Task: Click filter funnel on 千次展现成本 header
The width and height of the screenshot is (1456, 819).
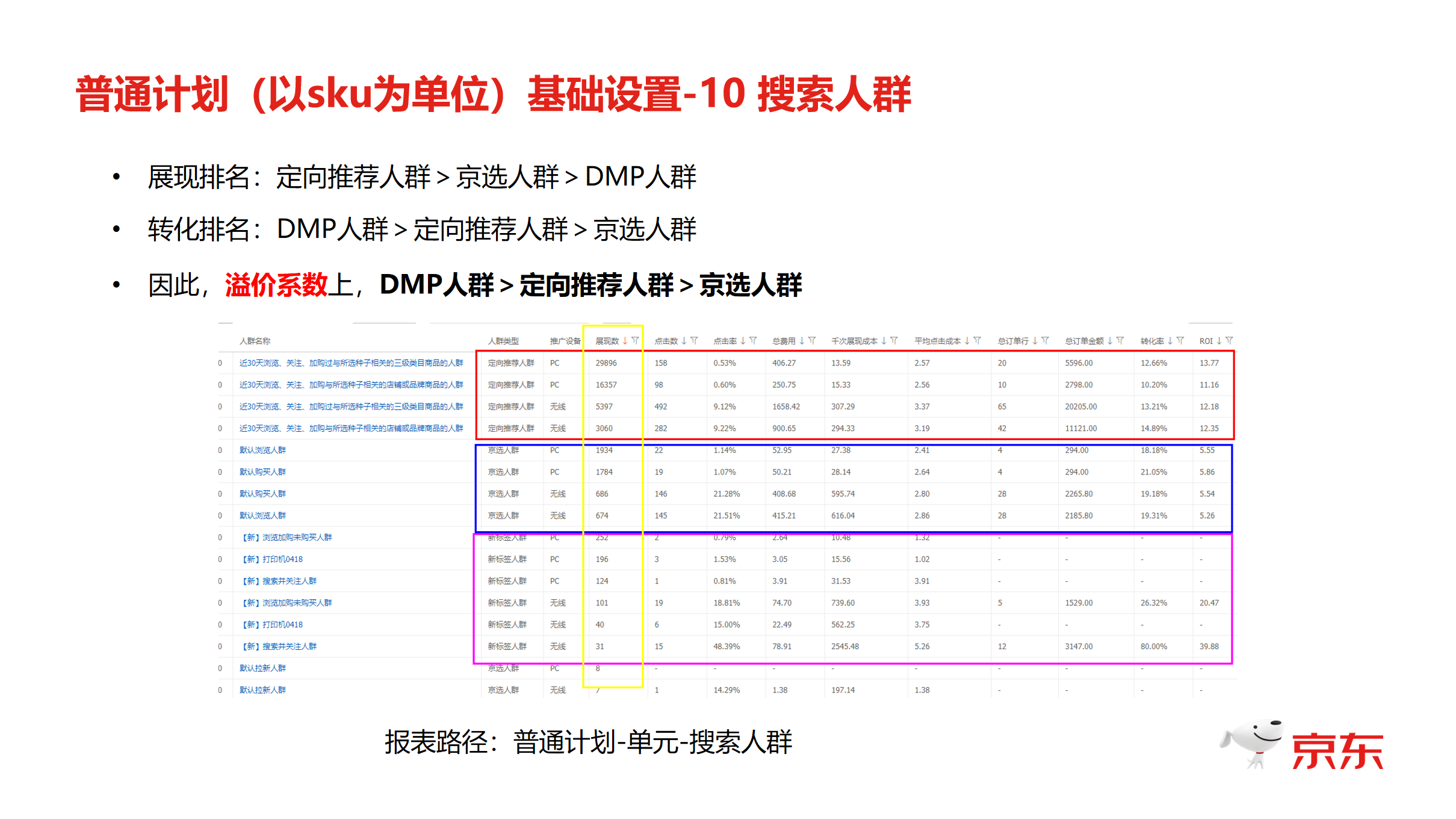Action: coord(894,341)
